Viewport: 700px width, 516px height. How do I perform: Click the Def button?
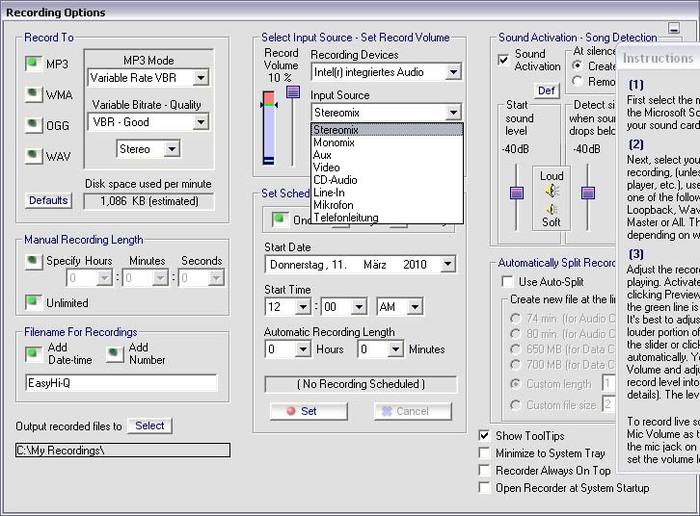tap(546, 91)
